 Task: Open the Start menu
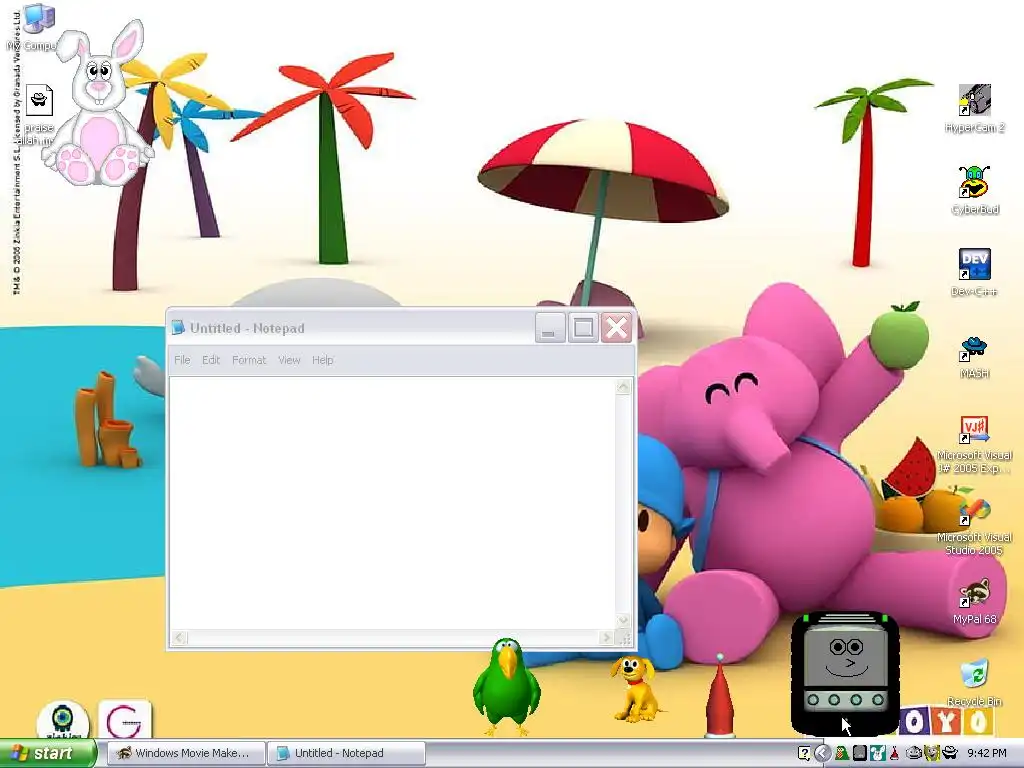pos(47,753)
